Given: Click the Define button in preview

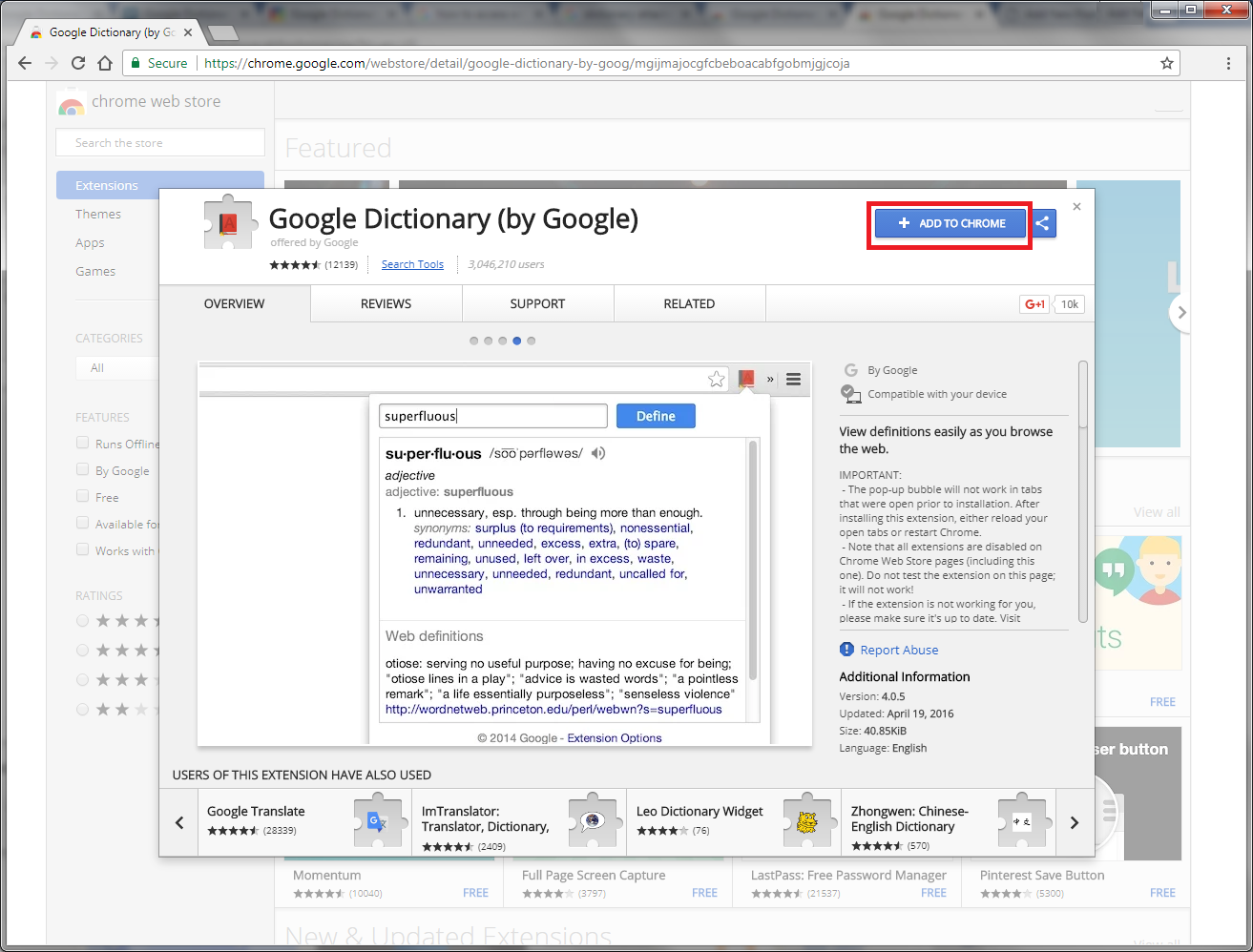Looking at the screenshot, I should (x=656, y=416).
